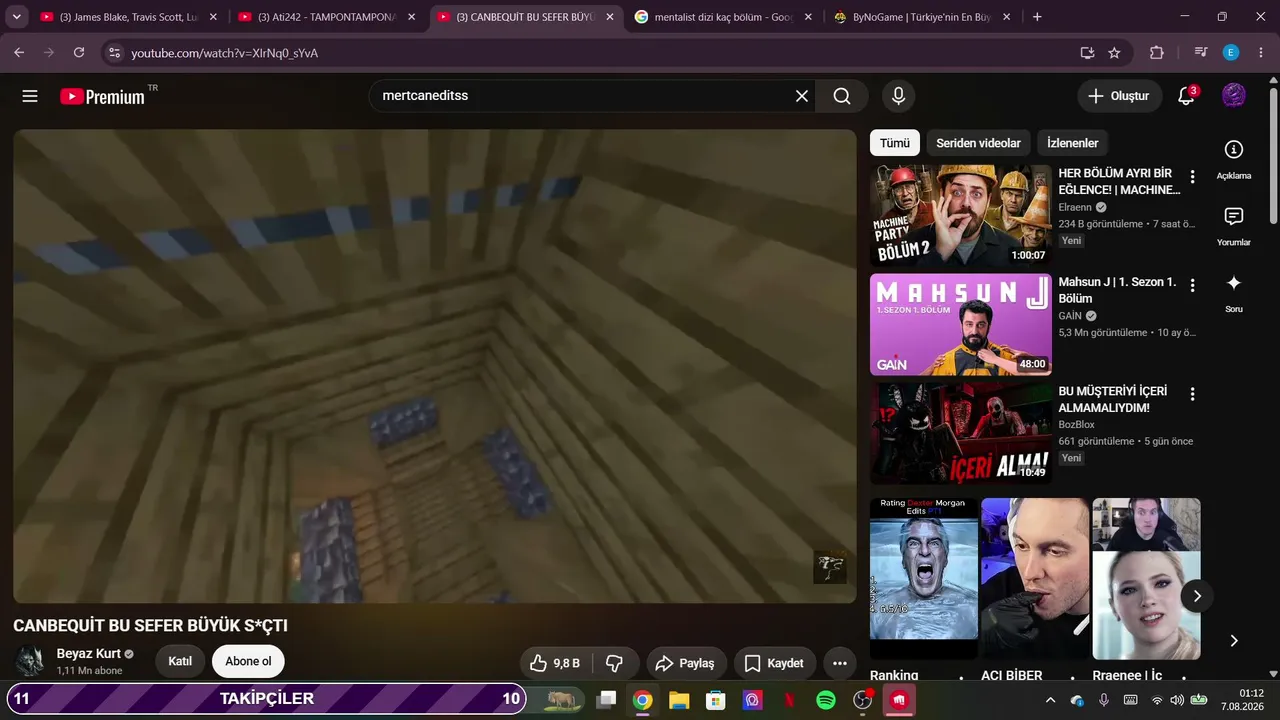Screen dimensions: 1280x720
Task: Bookmark this page with the star
Action: (x=1115, y=53)
